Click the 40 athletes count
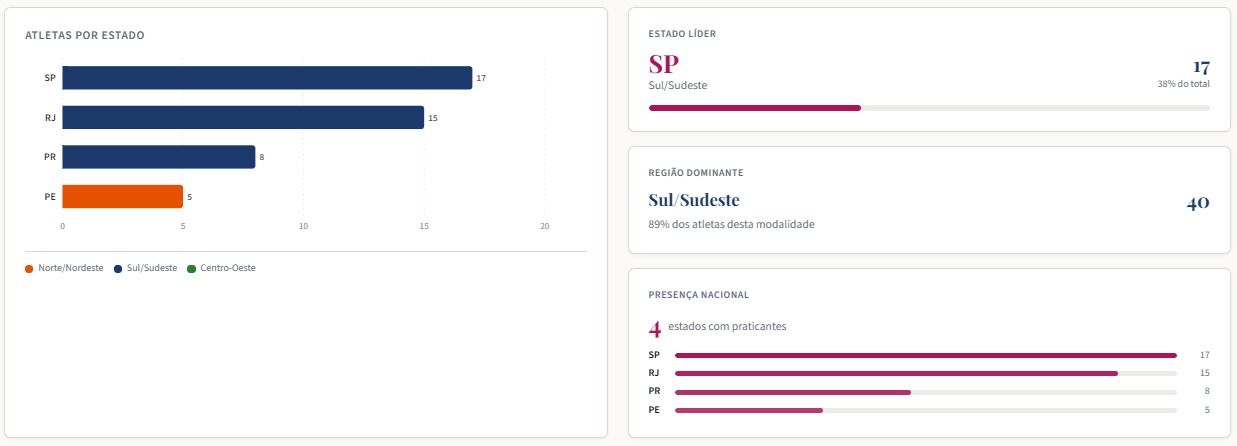 pyautogui.click(x=1198, y=202)
